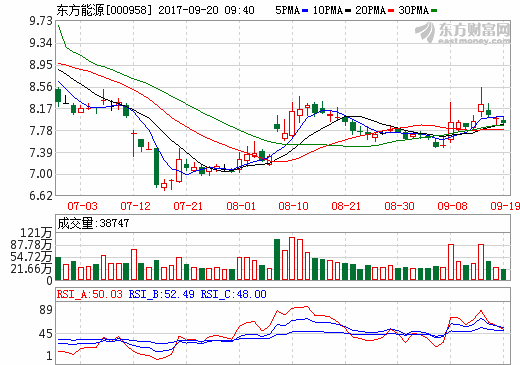Click the 07-03 date label
520x365 pixels.
82,206
